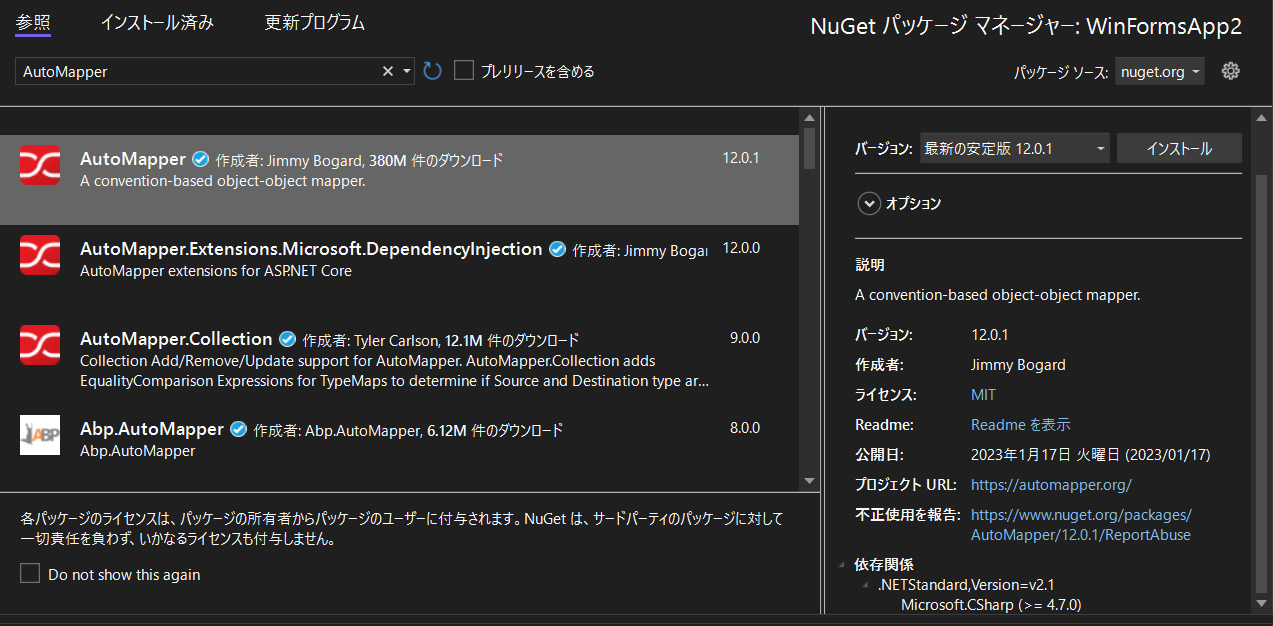Viewport: 1273px width, 626px height.
Task: Click the インストール button
Action: coord(1179,147)
